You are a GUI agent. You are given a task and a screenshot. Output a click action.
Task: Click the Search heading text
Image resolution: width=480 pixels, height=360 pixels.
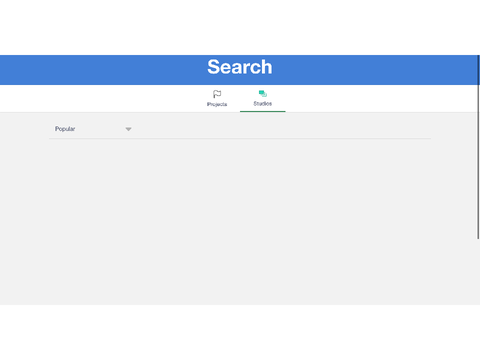(240, 67)
